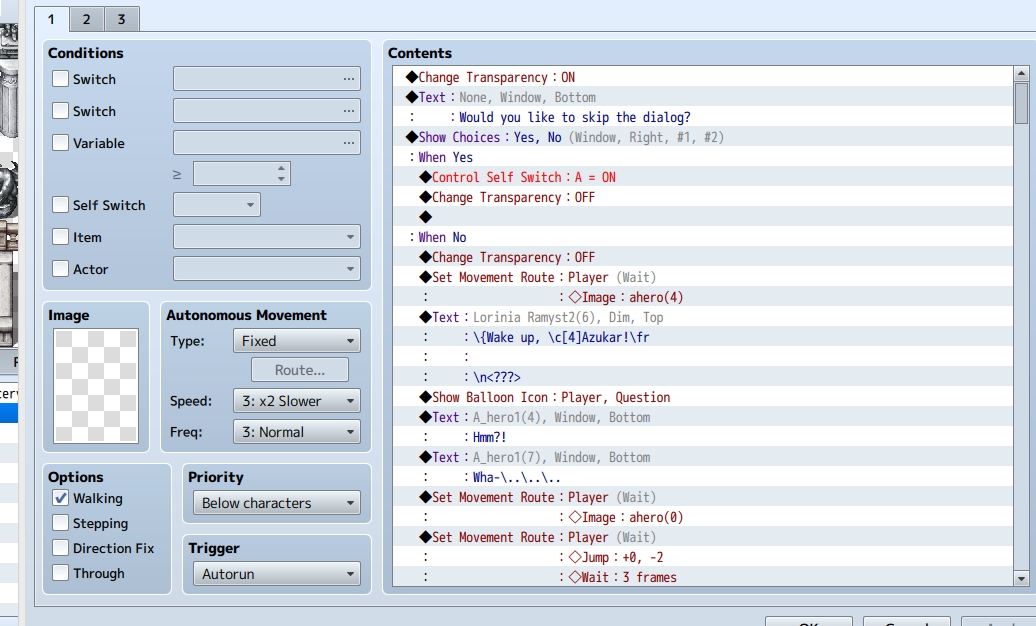Viewport: 1036px width, 626px height.
Task: Open Variable selector ellipsis button
Action: click(x=348, y=143)
